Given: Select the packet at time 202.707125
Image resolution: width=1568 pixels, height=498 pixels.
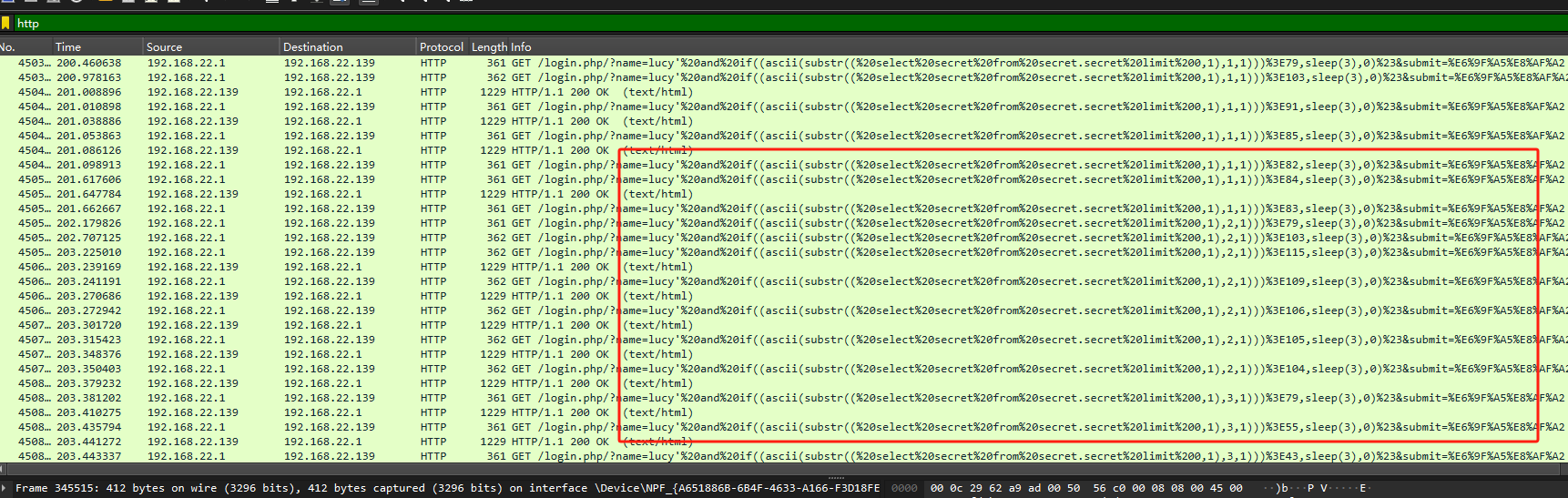Looking at the screenshot, I should [88, 238].
